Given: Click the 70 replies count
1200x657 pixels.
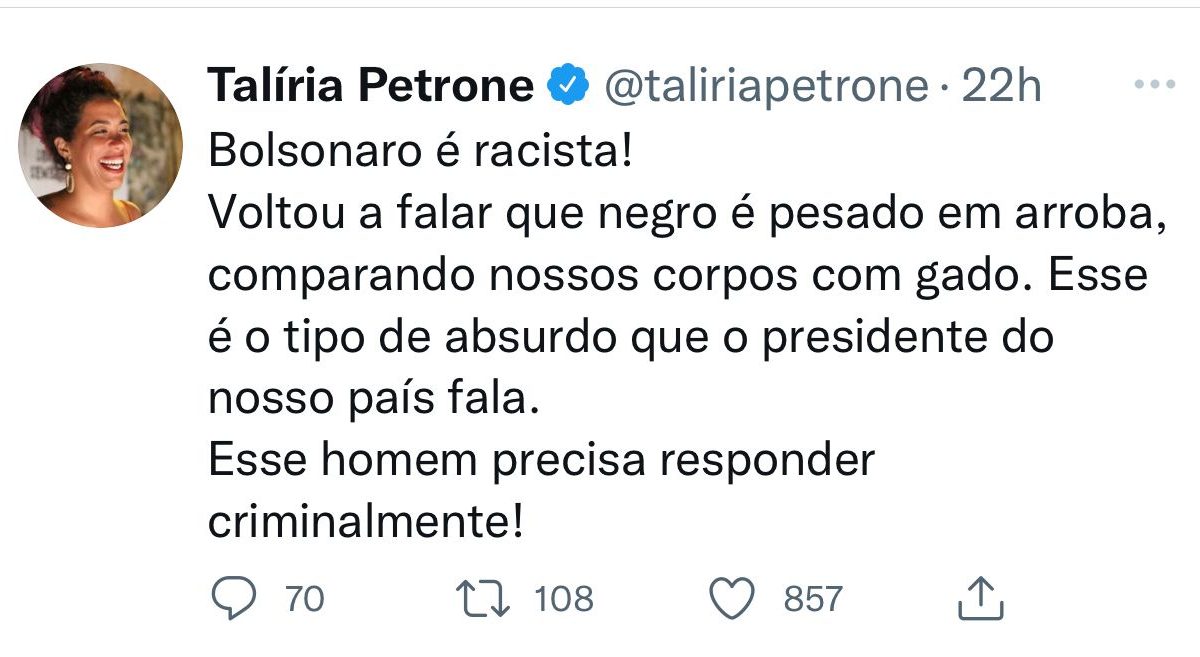Looking at the screenshot, I should 304,599.
